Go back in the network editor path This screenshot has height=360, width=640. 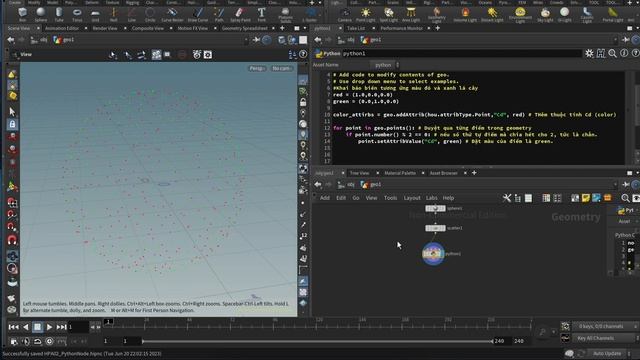[x=318, y=184]
